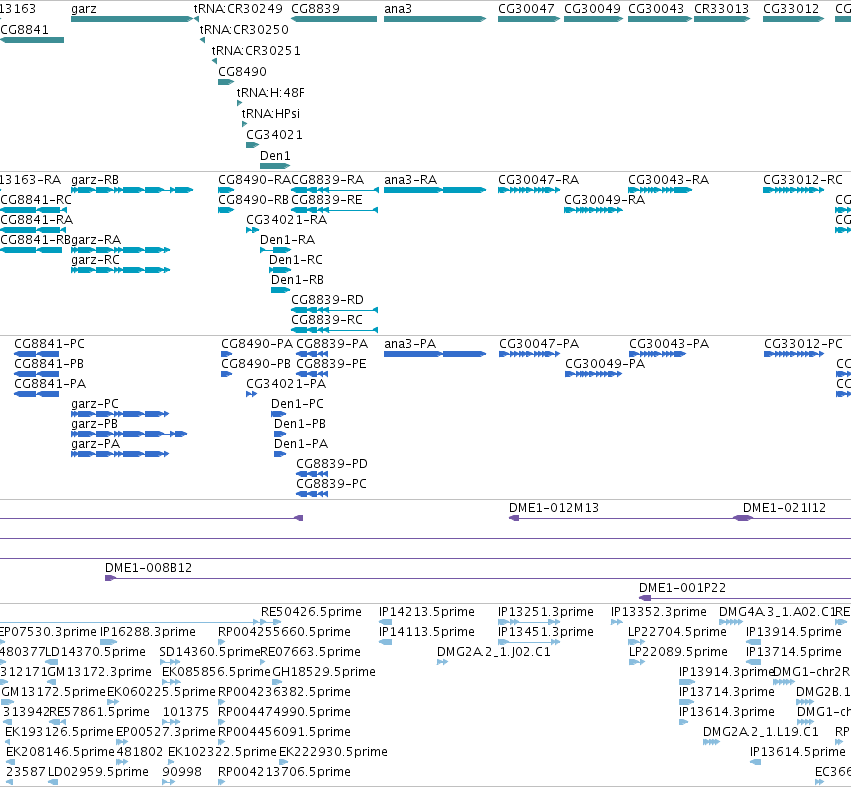Click the CG8841-RC transcript label
Image resolution: width=851 pixels, height=787 pixels.
coord(36,200)
